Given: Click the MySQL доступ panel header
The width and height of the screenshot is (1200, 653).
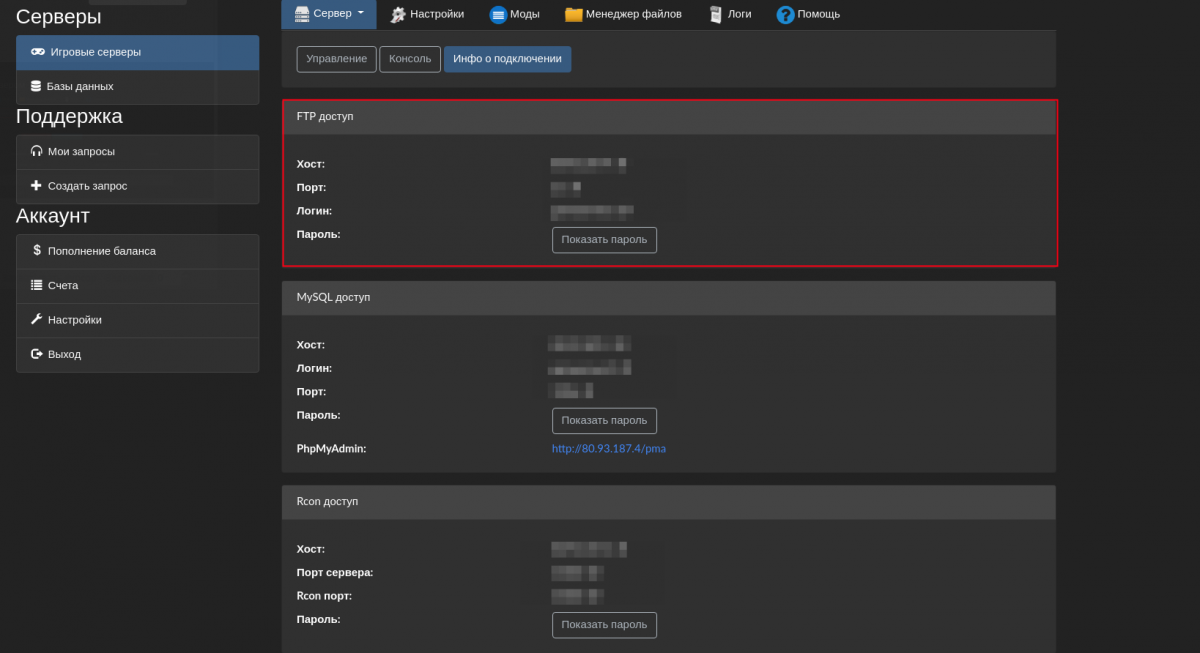Looking at the screenshot, I should click(669, 298).
